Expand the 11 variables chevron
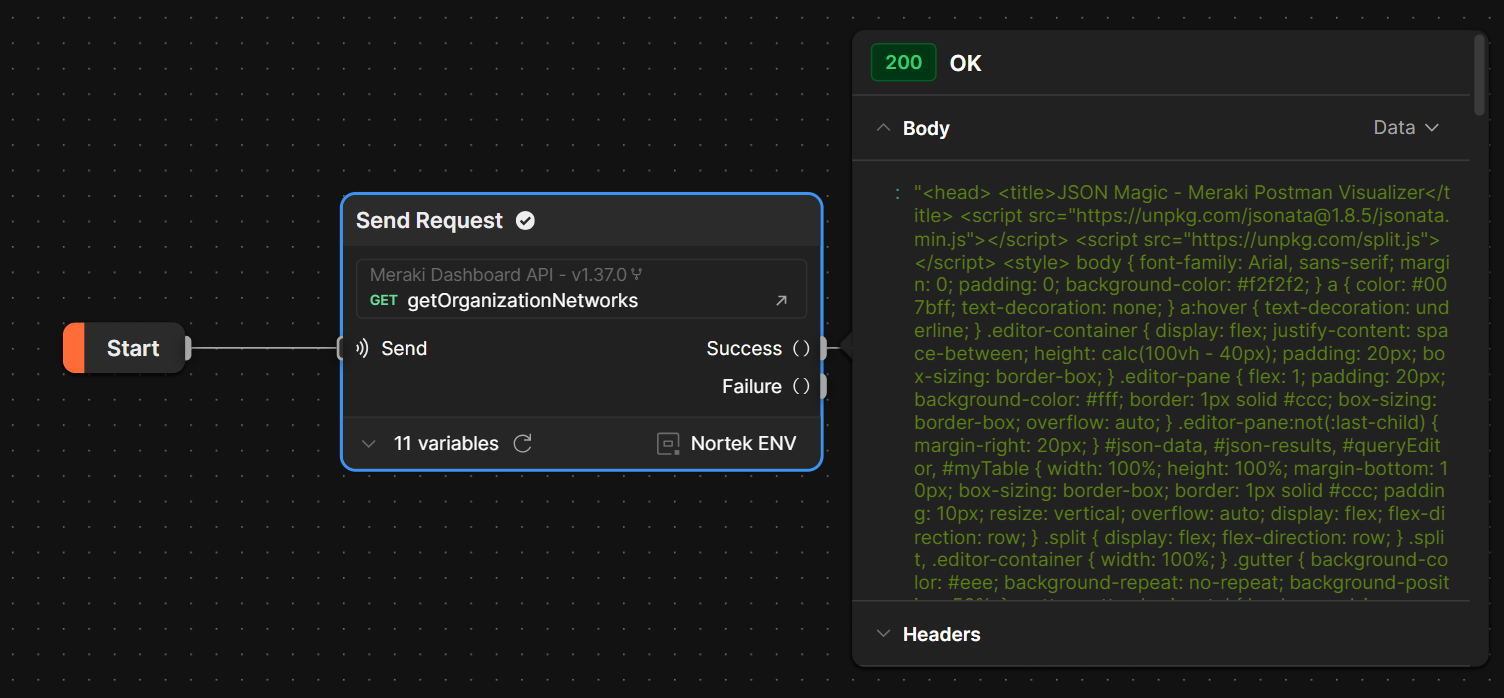 point(369,443)
